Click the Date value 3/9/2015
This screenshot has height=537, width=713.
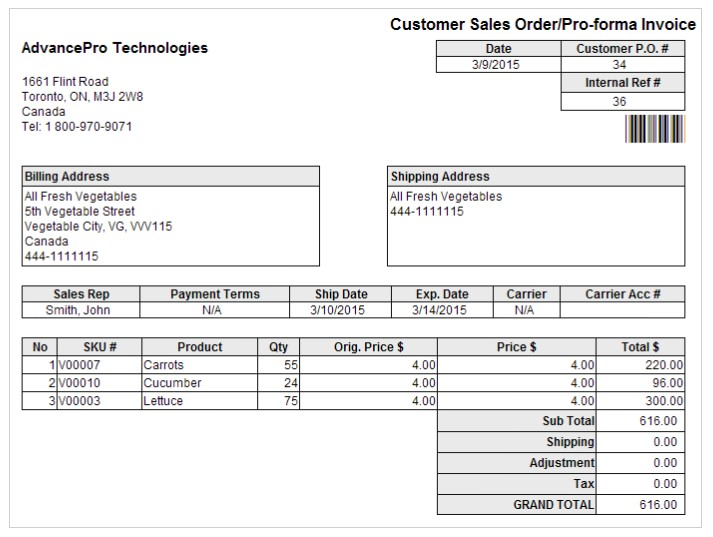point(497,64)
